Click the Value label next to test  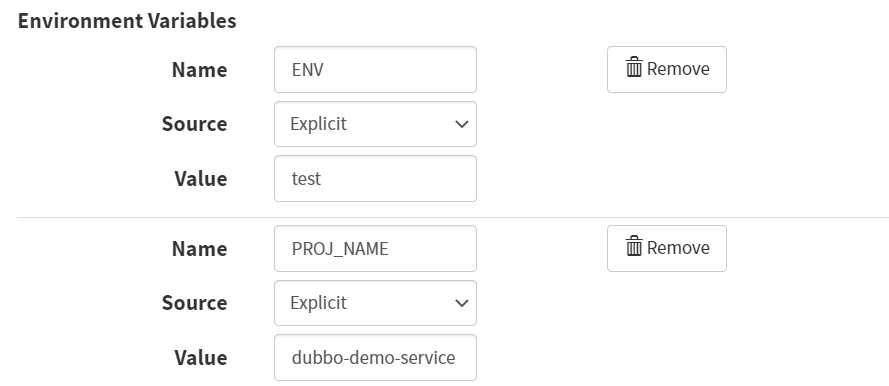point(201,179)
